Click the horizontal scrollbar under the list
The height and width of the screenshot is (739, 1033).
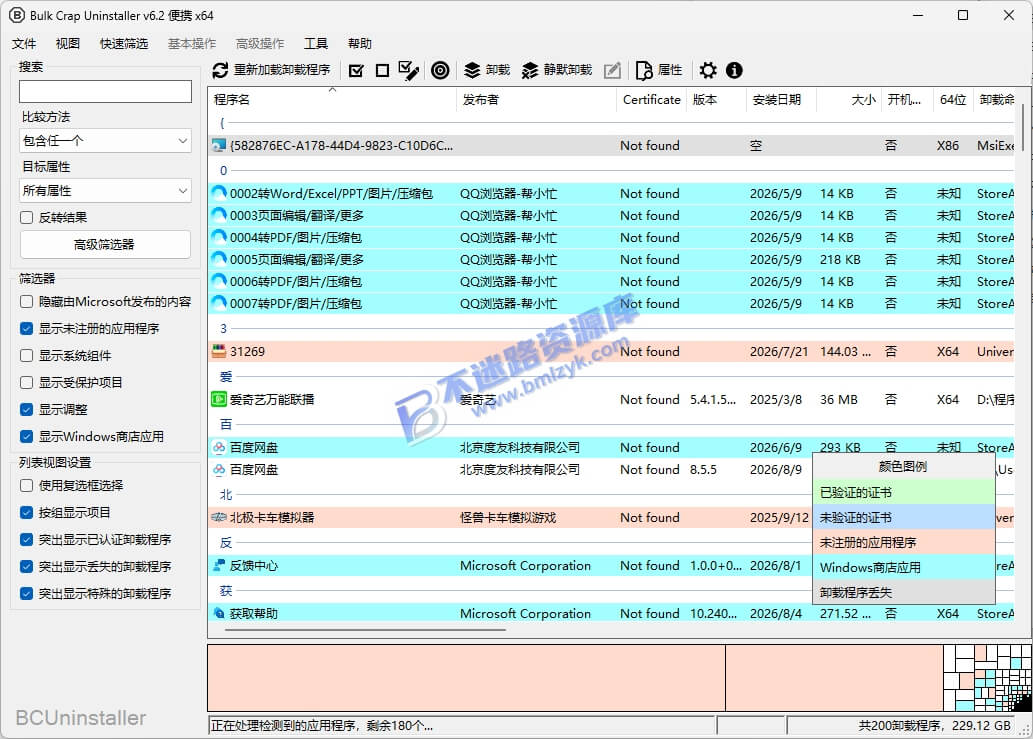(366, 630)
